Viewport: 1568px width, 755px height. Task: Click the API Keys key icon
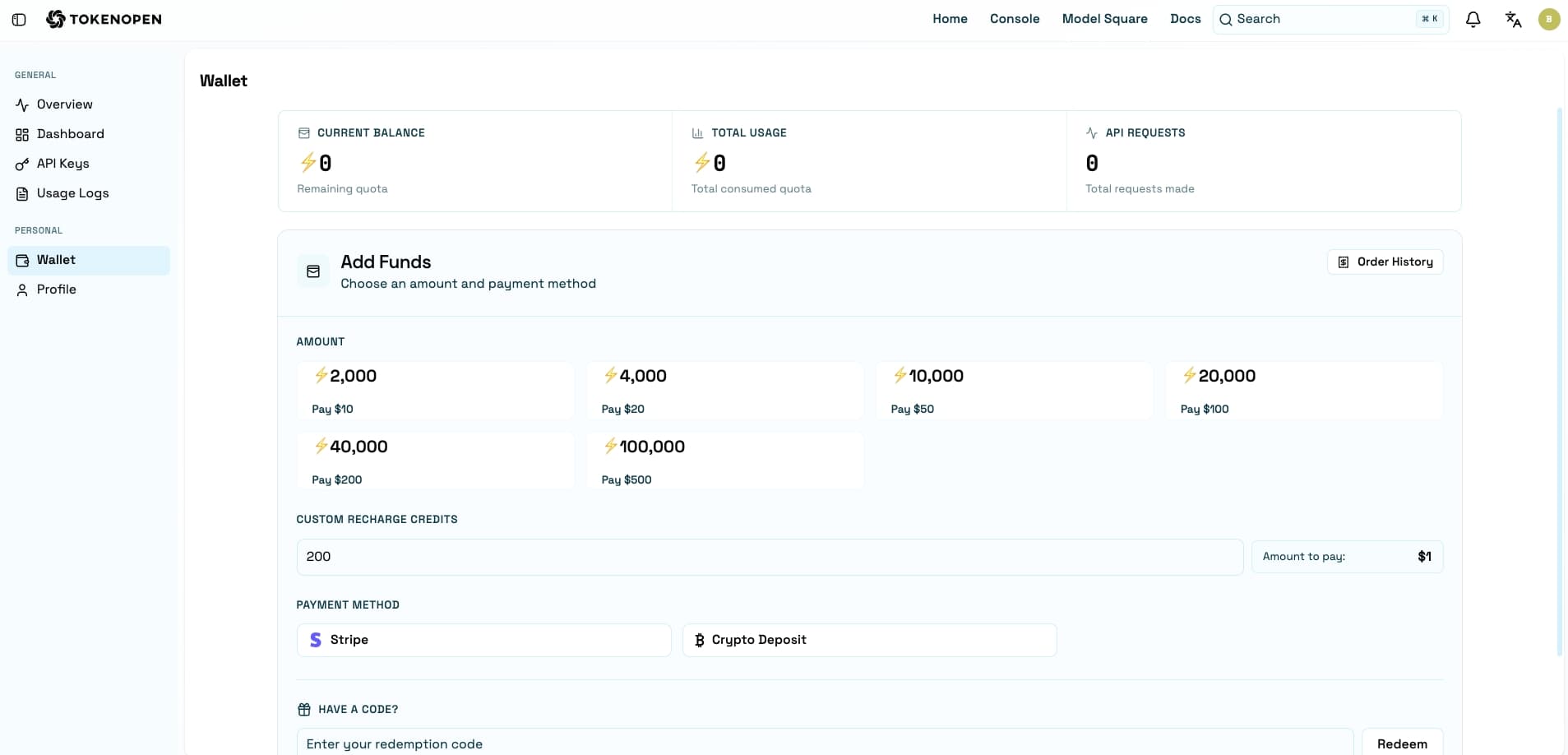(x=22, y=164)
